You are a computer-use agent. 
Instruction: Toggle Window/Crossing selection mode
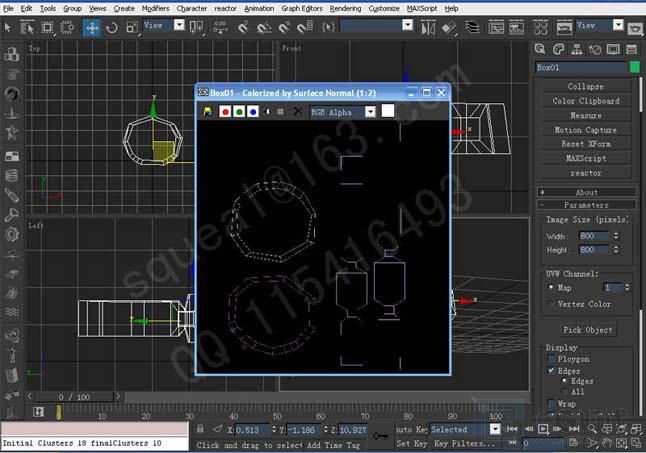point(67,28)
